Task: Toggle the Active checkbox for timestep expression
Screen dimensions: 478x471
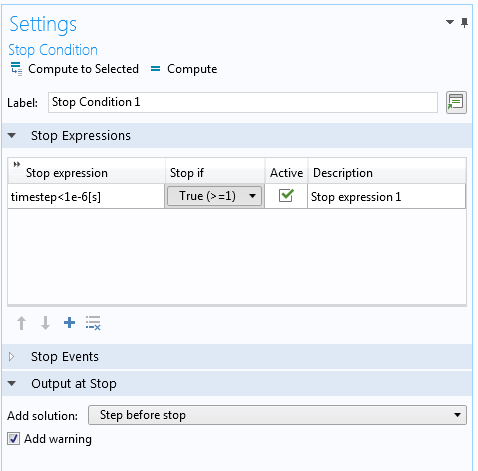Action: pyautogui.click(x=286, y=196)
